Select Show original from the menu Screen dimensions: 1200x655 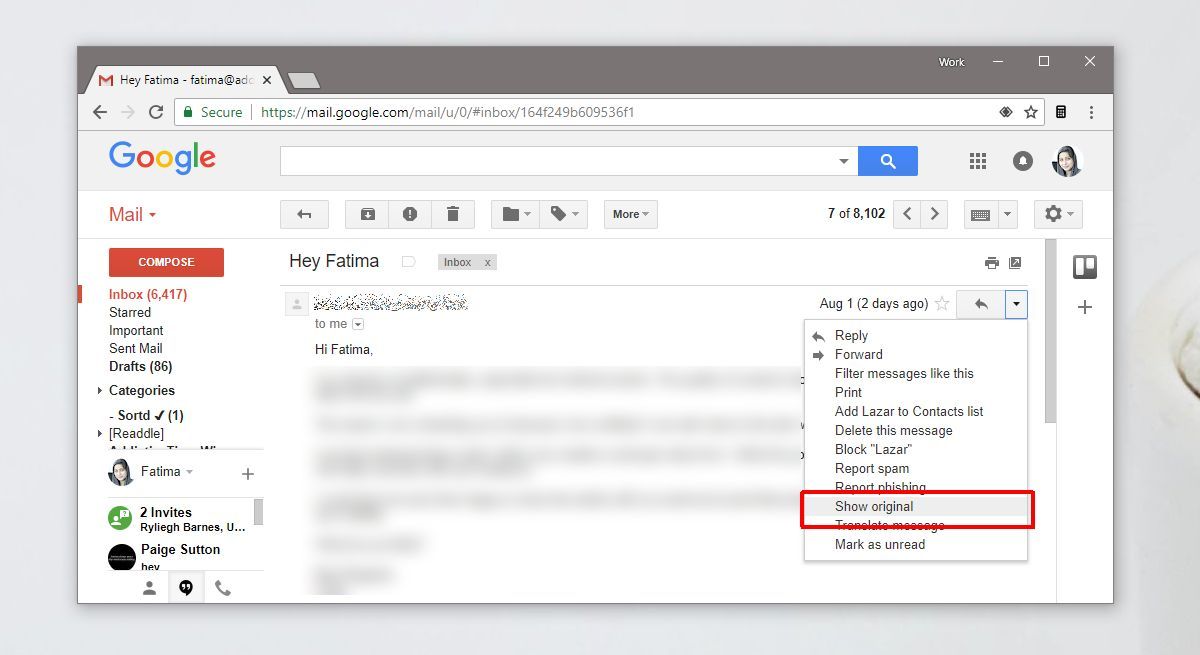874,507
